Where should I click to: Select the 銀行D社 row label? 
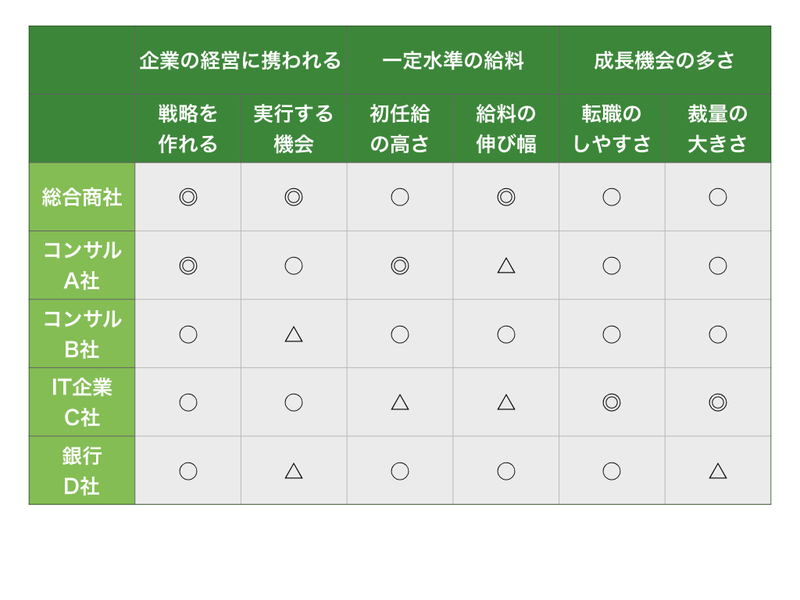click(x=82, y=470)
